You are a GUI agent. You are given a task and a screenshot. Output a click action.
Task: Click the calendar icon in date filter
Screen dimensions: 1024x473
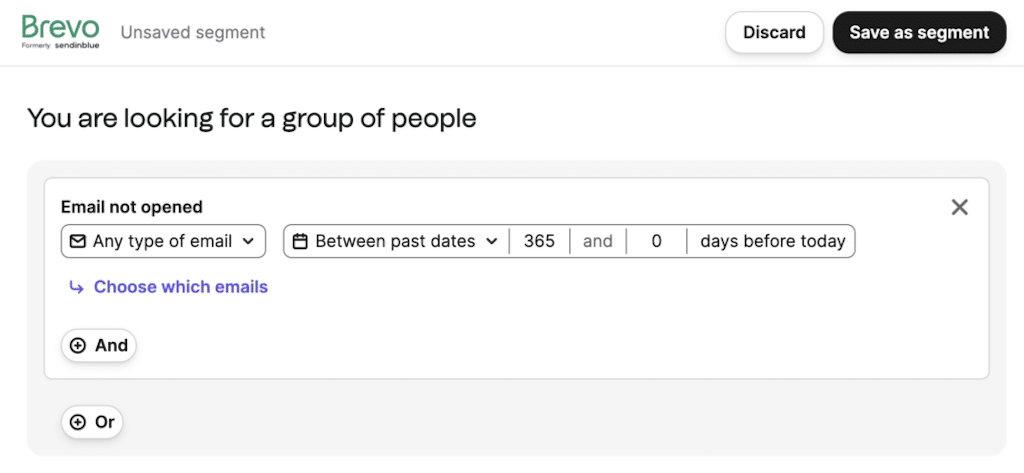point(300,241)
